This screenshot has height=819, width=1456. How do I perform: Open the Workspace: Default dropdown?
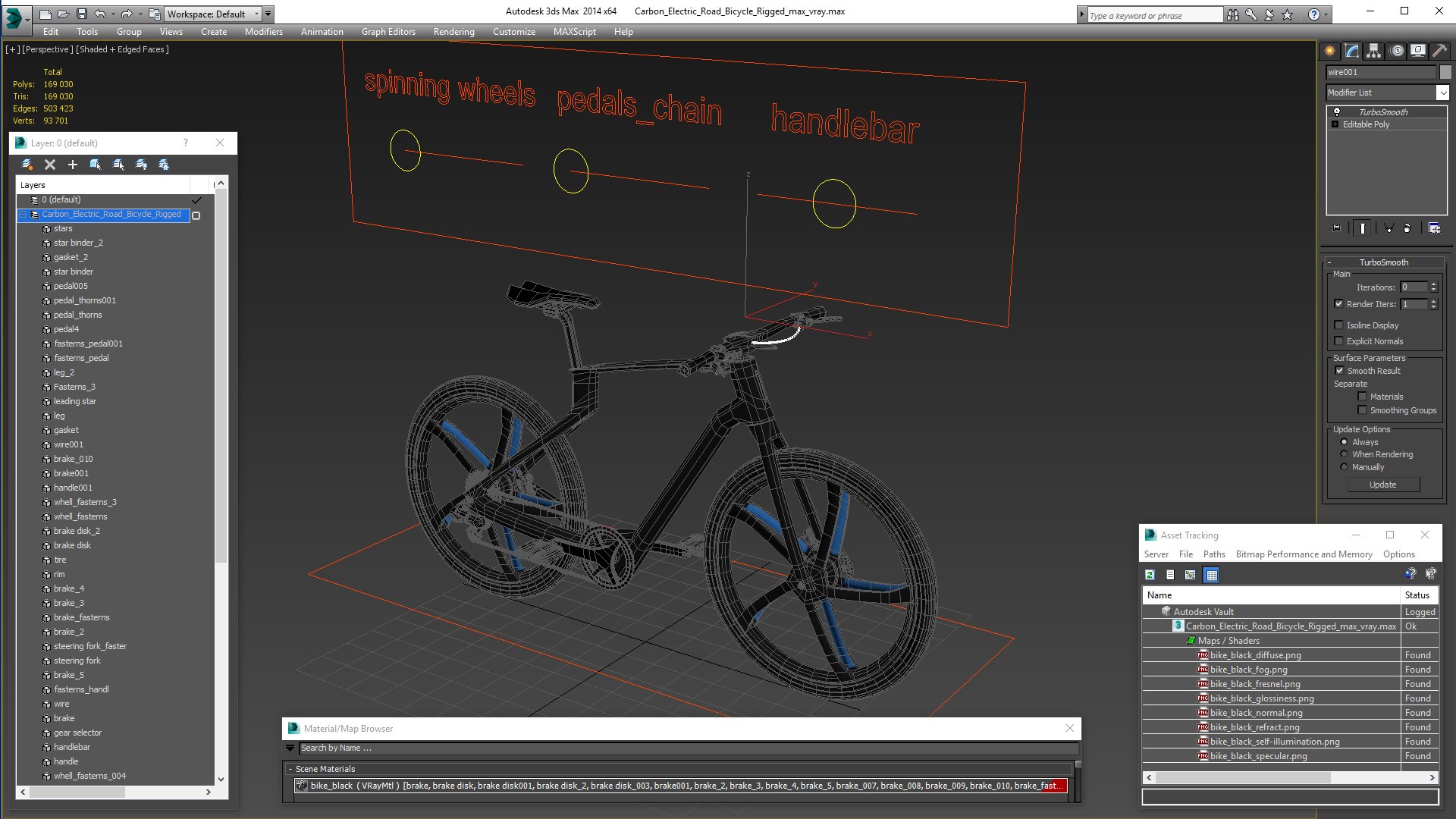pyautogui.click(x=212, y=14)
